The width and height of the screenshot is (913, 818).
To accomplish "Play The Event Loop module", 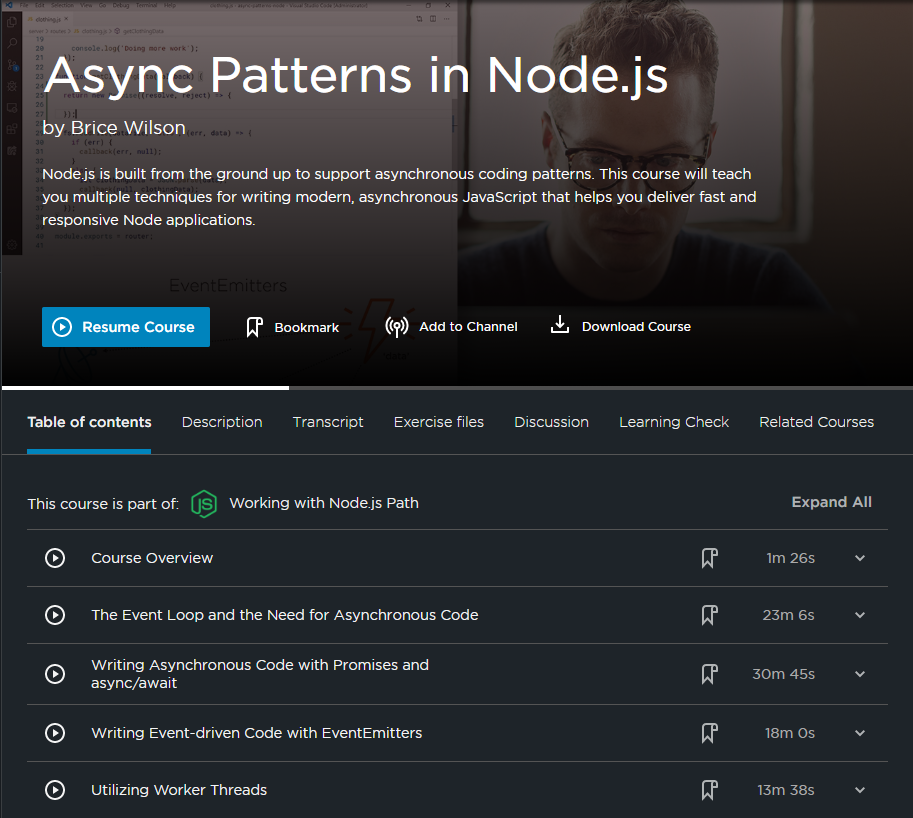I will (x=55, y=615).
